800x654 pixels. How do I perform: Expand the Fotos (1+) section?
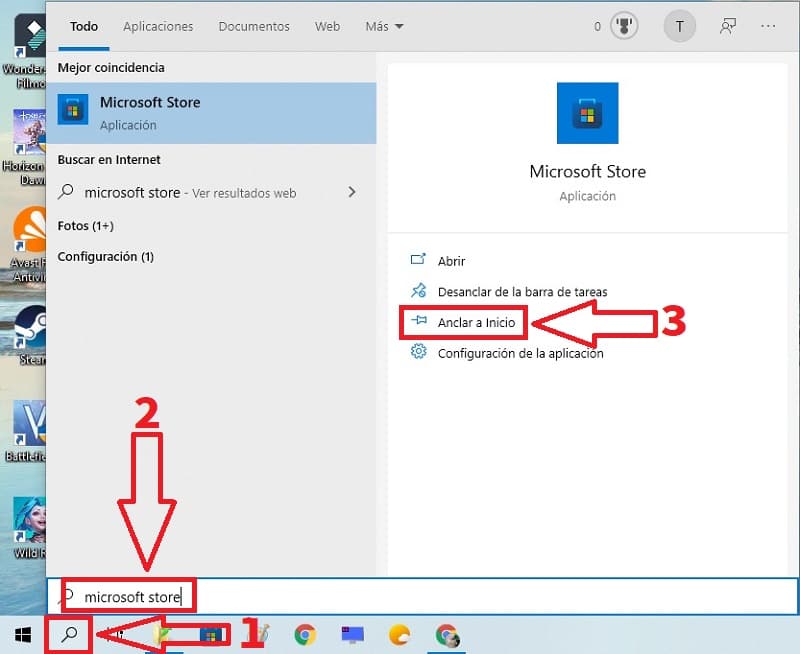(85, 225)
